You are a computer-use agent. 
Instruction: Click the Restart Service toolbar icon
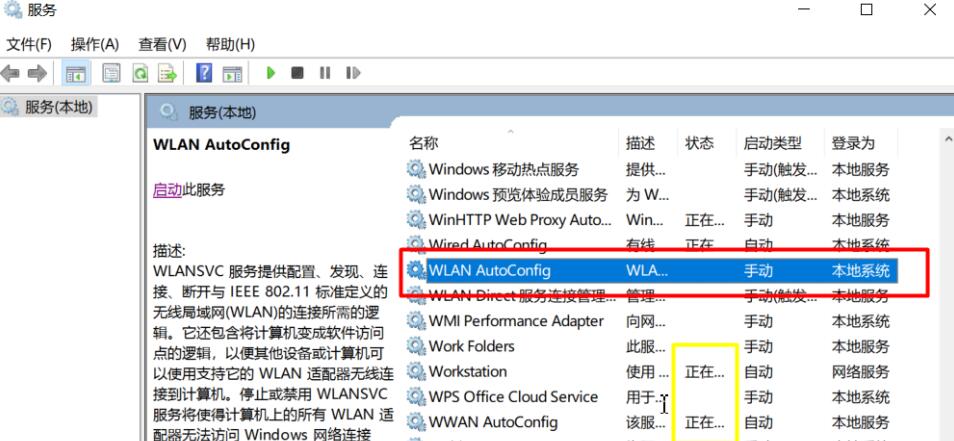click(352, 73)
